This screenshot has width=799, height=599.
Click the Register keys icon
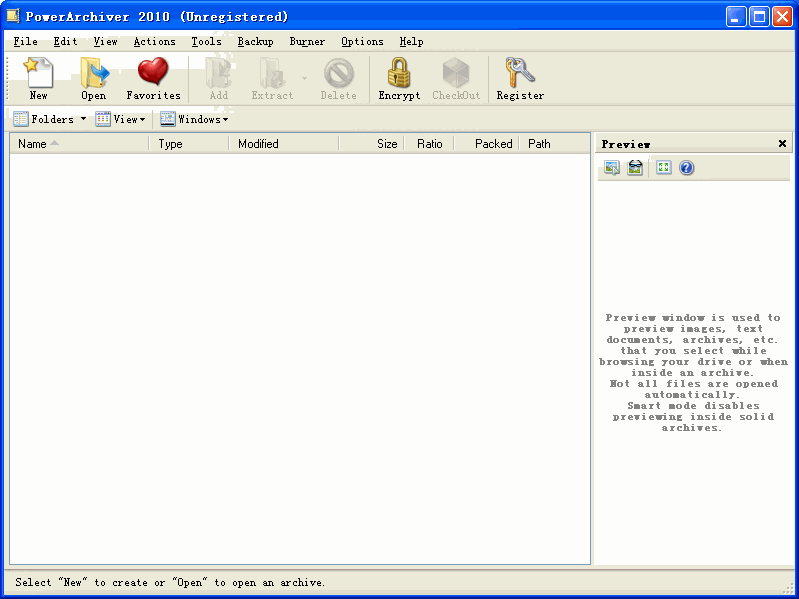(x=520, y=78)
